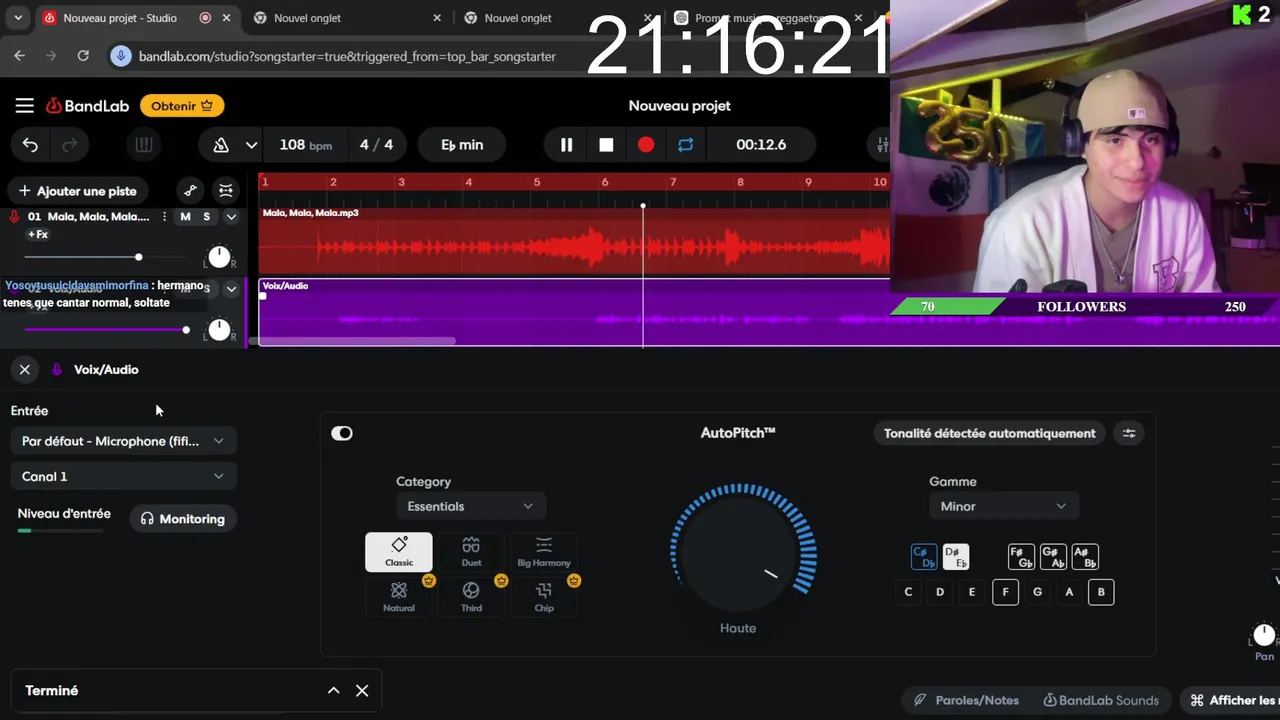
Task: Open the mixer sliders icon
Action: pyautogui.click(x=881, y=145)
